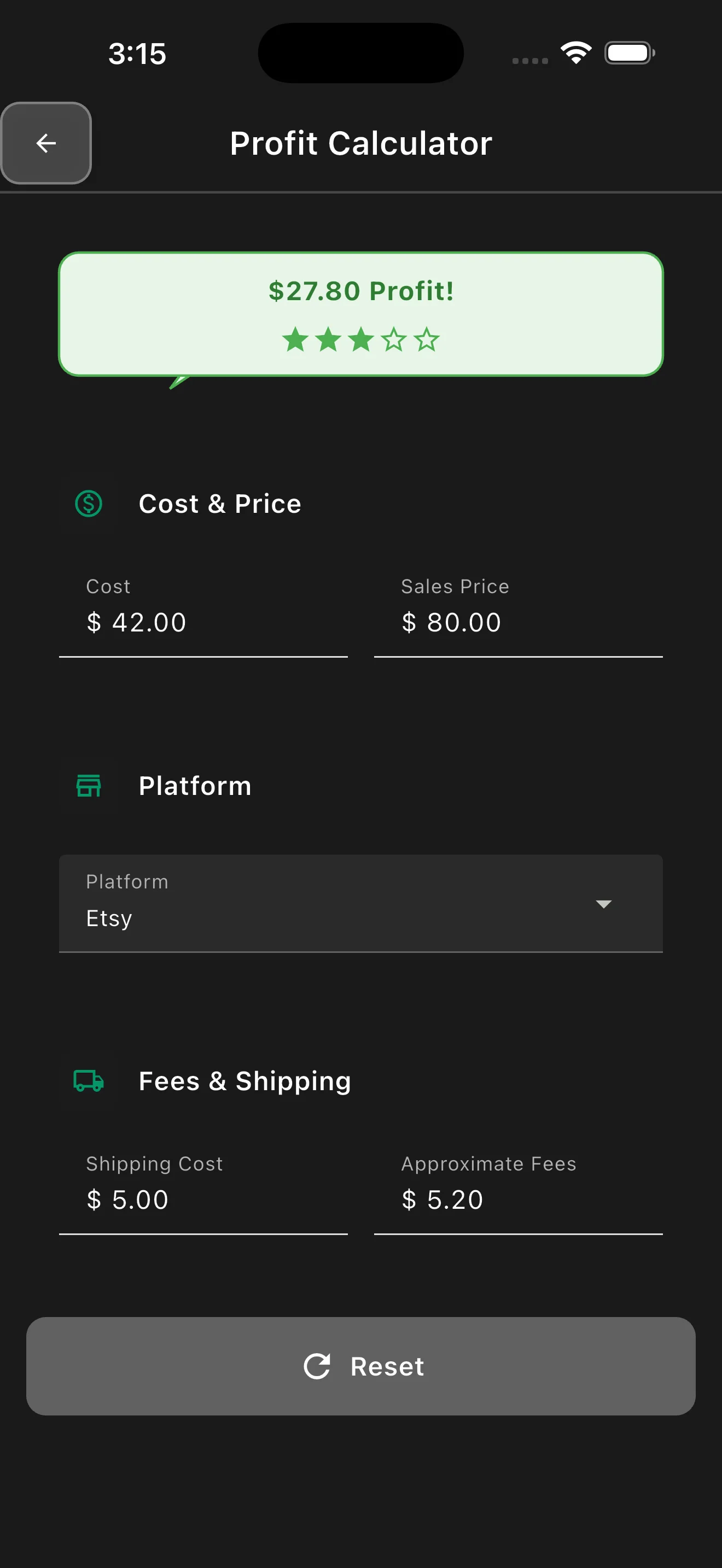Tap the Fees & Shipping section heading

coord(244,1081)
